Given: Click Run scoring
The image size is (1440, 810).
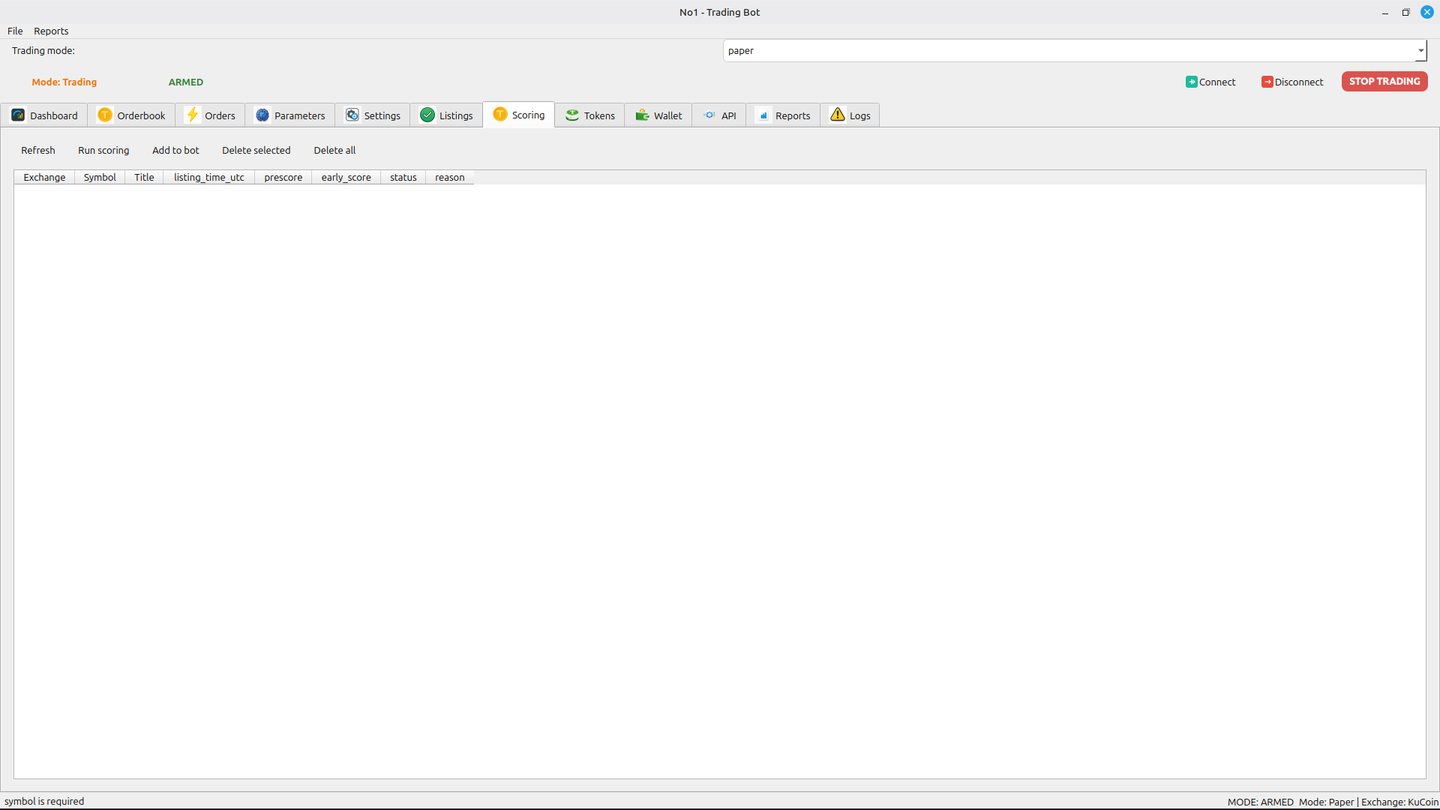Looking at the screenshot, I should [104, 150].
